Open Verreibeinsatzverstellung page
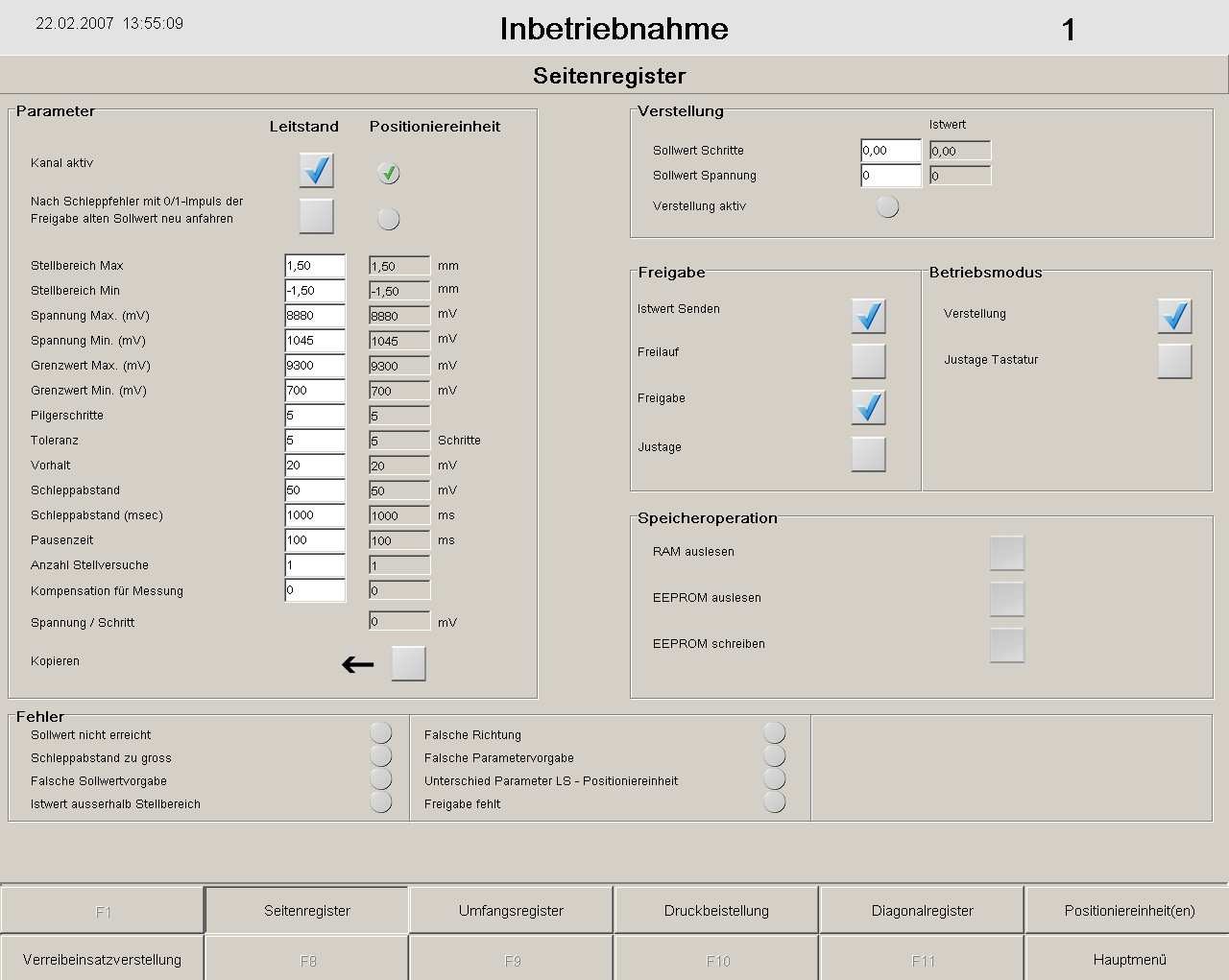The height and width of the screenshot is (980, 1229). pos(102,959)
